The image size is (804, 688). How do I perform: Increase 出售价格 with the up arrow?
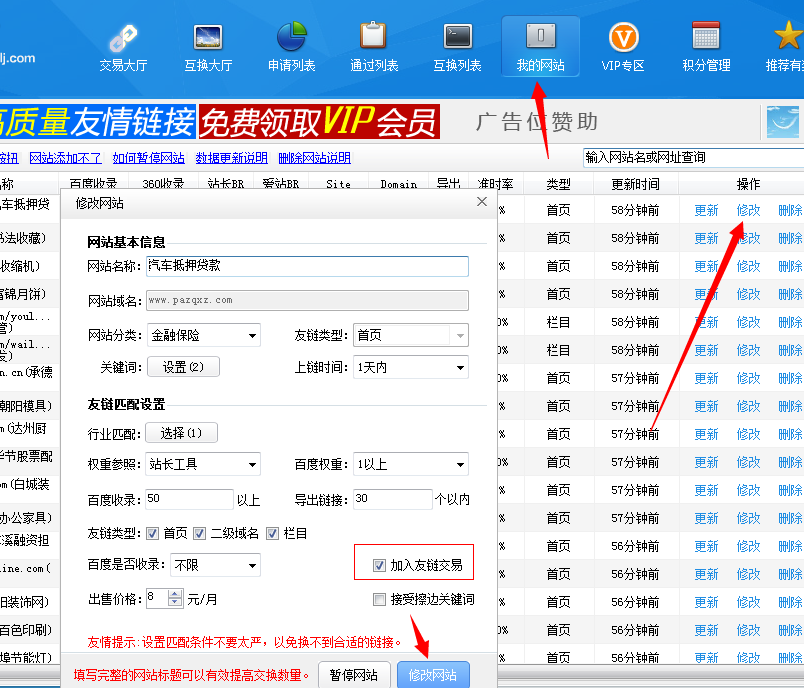(175, 594)
